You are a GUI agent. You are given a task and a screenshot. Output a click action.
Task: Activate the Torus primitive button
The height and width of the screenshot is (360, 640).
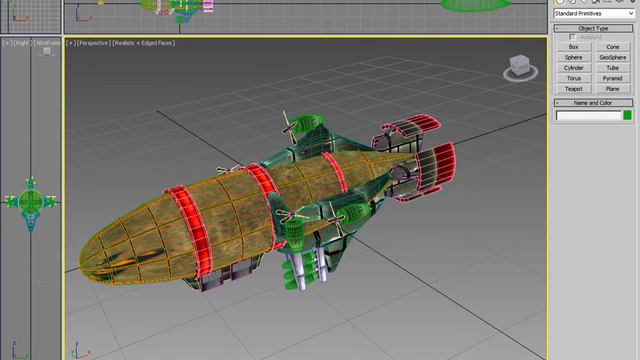[x=573, y=78]
